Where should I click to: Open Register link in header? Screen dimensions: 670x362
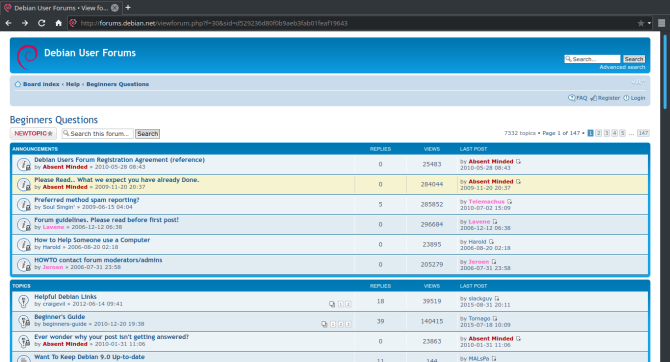[605, 98]
